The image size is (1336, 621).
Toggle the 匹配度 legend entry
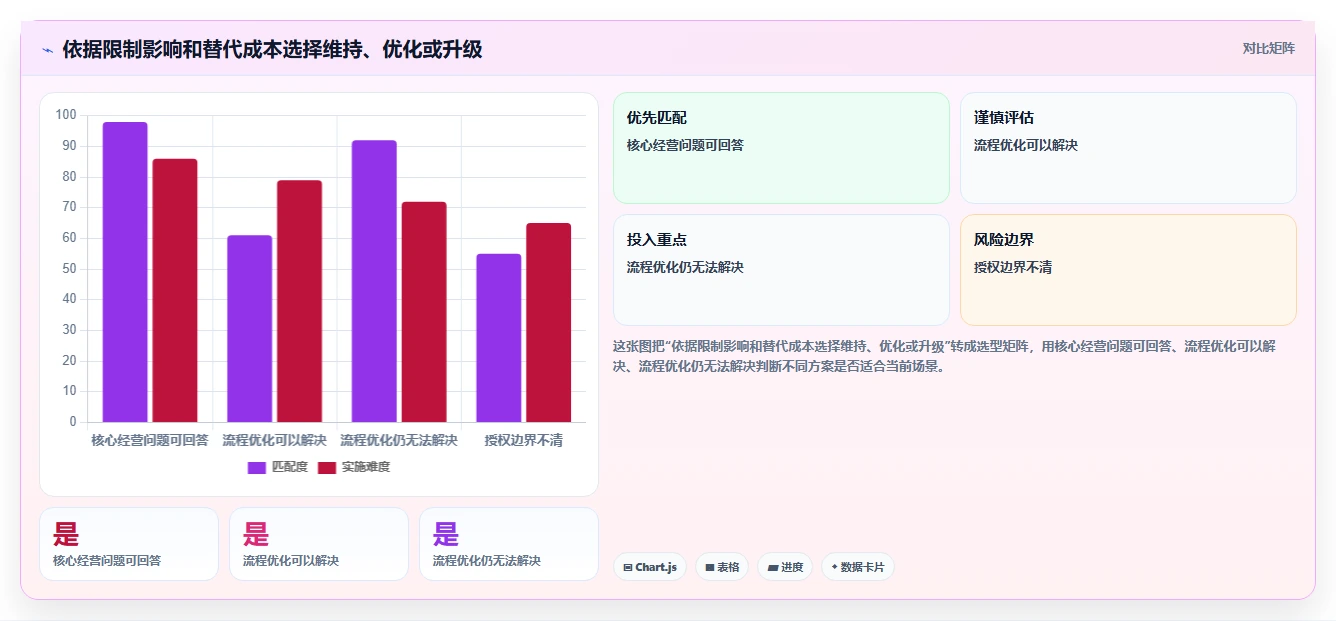click(x=278, y=467)
